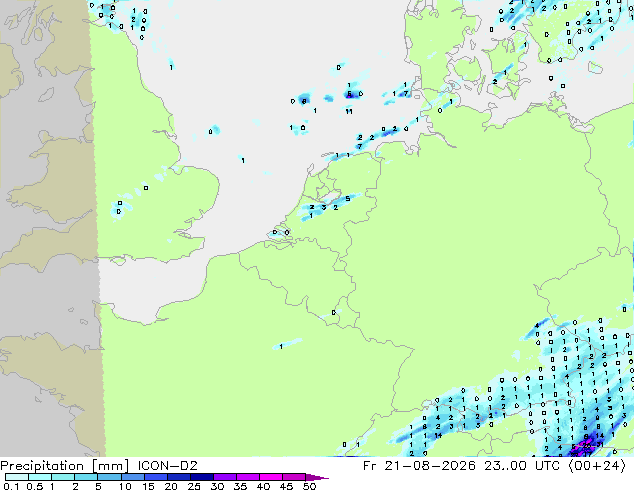Click the "(00+24)" forecast offset text
The height and width of the screenshot is (490, 634).
point(597,466)
